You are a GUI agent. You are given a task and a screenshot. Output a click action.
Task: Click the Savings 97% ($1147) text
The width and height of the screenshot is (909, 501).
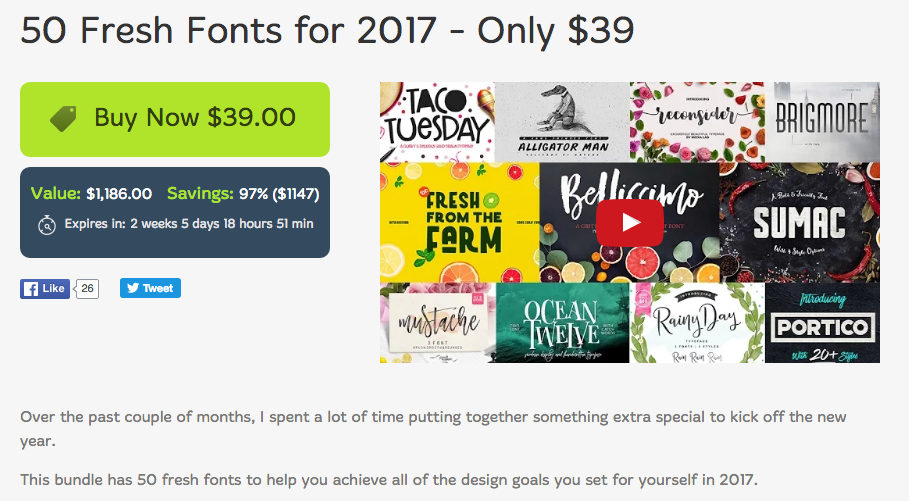pyautogui.click(x=242, y=194)
